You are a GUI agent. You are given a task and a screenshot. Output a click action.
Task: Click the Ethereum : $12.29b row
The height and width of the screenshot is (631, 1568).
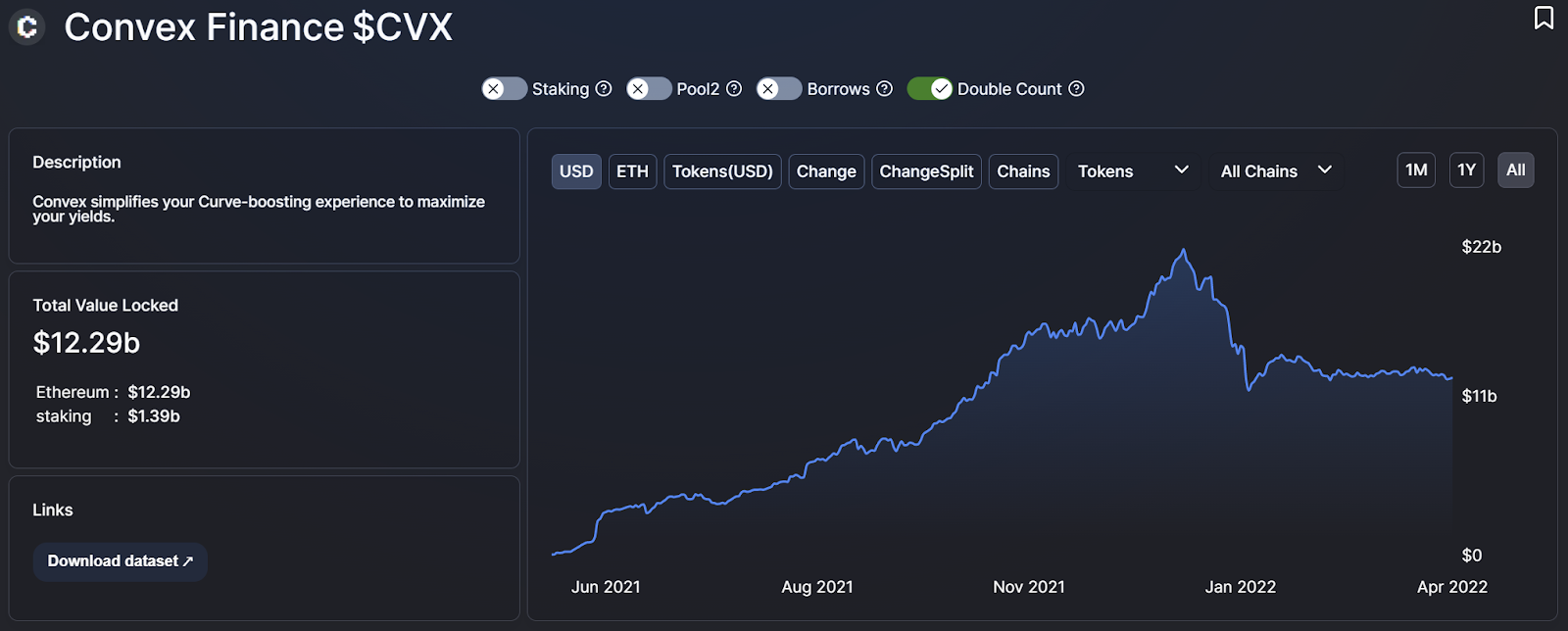[x=113, y=392]
